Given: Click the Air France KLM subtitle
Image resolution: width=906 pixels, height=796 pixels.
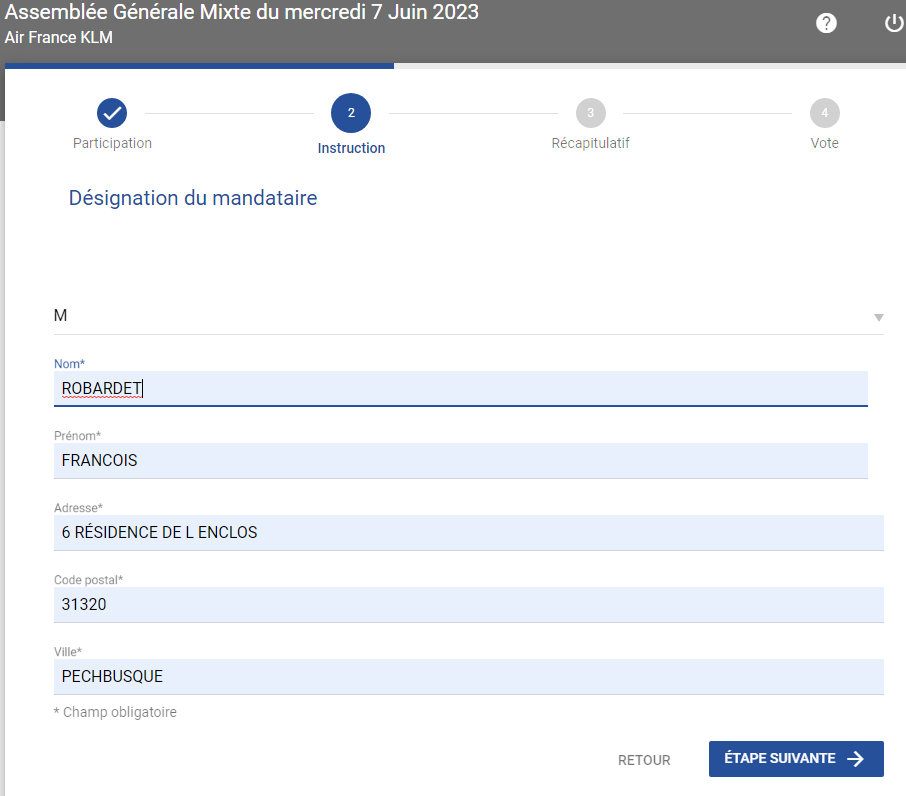Looking at the screenshot, I should 58,38.
